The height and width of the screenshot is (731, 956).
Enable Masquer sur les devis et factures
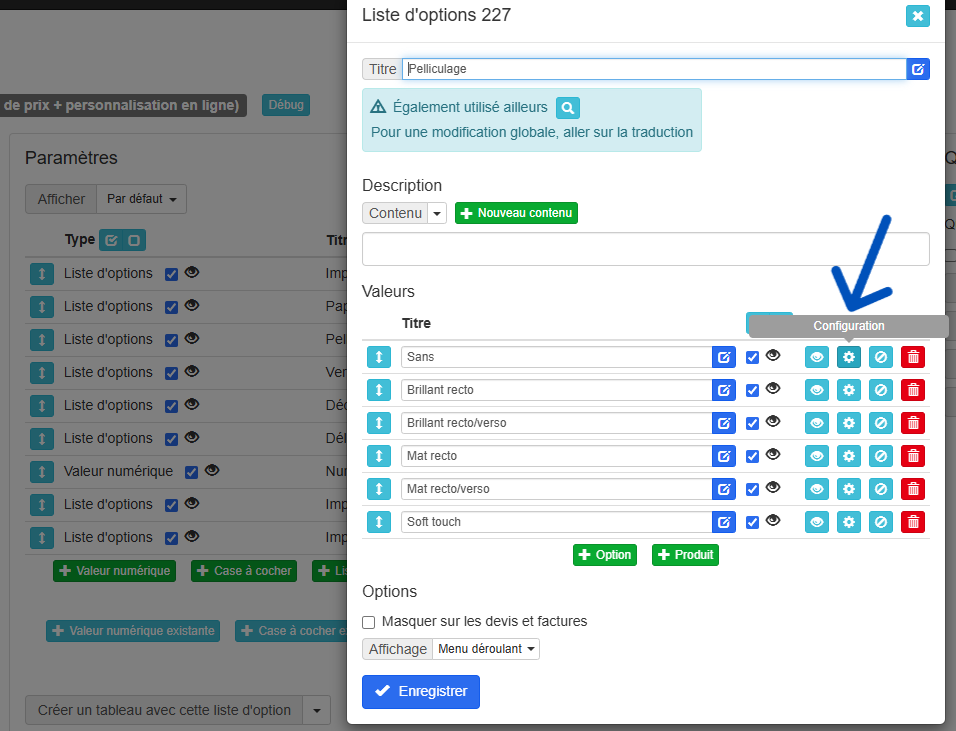coord(370,621)
